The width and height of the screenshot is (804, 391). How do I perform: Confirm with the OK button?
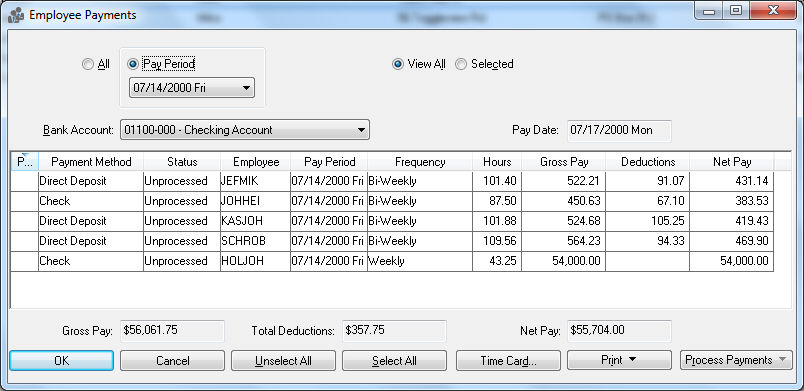click(62, 360)
